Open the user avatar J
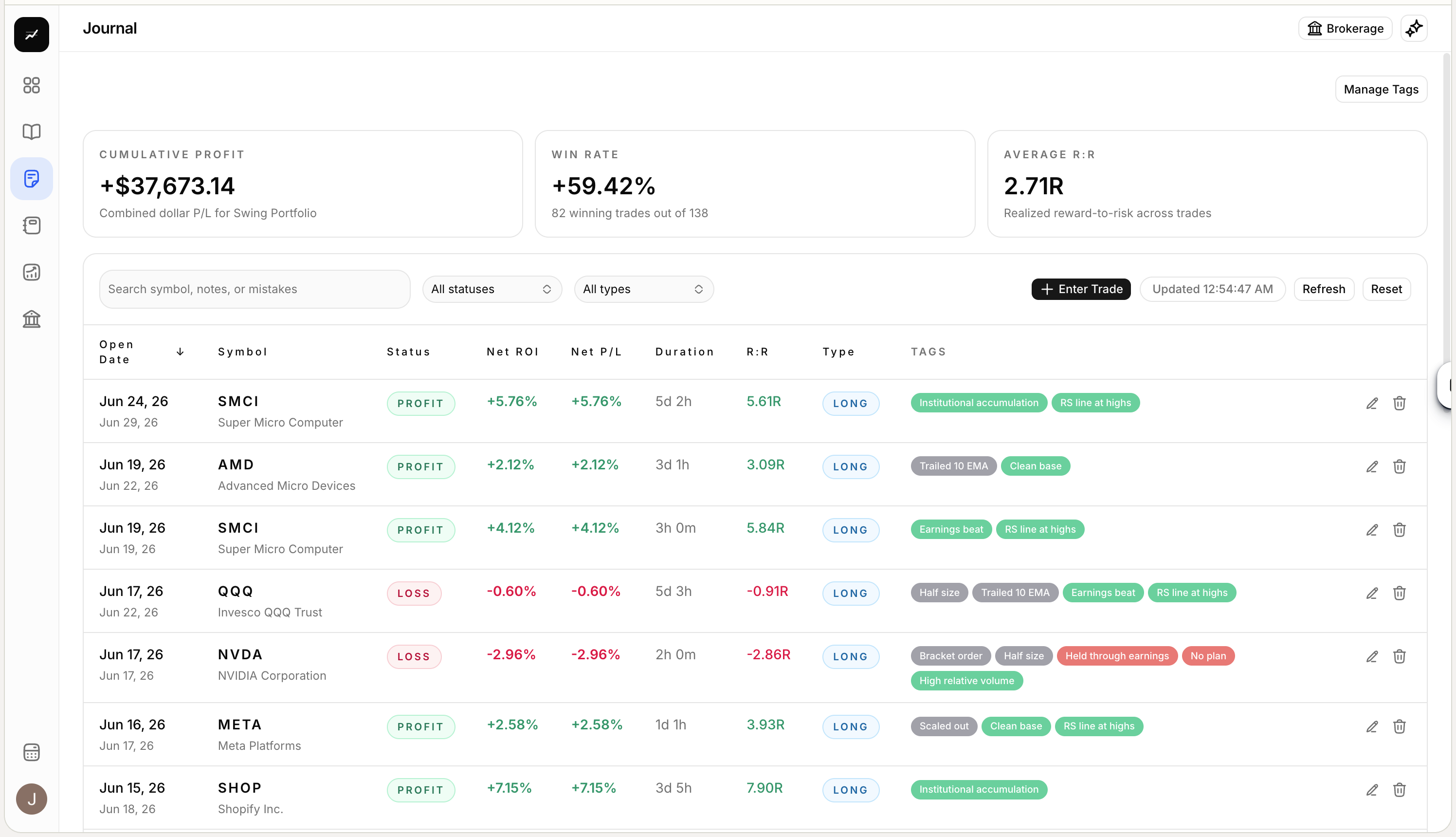Screen dimensions: 1456x837 point(32,799)
